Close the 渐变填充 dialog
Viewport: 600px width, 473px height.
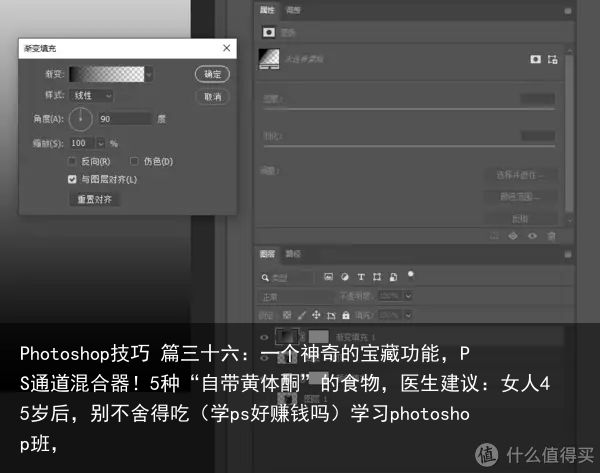[227, 48]
